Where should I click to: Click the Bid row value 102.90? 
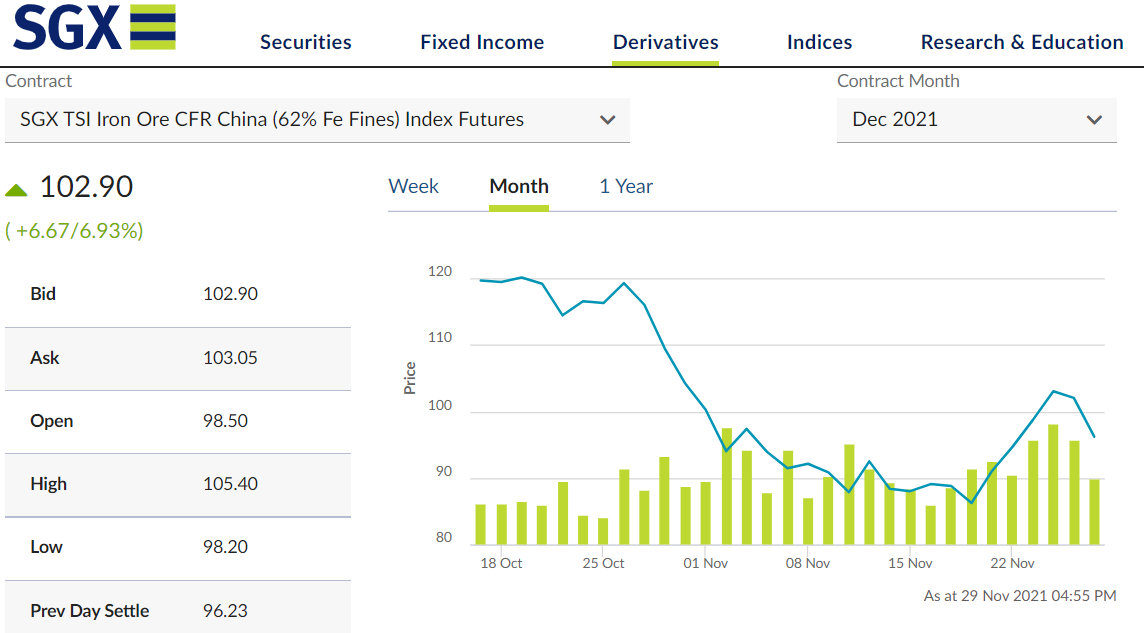pos(230,294)
